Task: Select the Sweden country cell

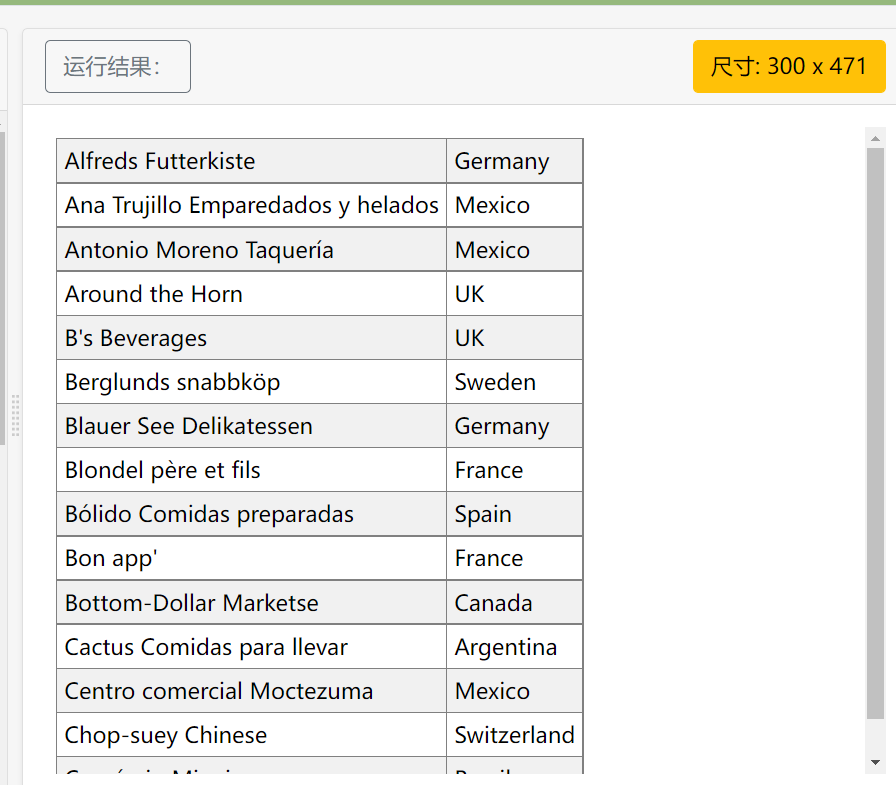Action: coord(514,382)
